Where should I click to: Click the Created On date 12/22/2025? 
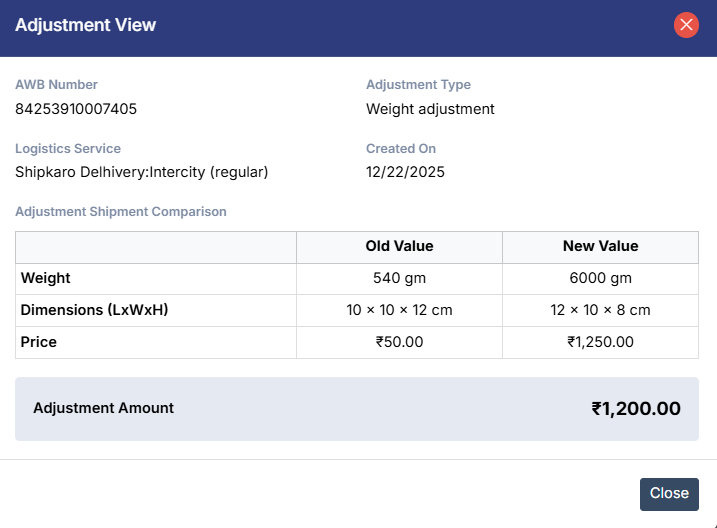click(x=405, y=172)
